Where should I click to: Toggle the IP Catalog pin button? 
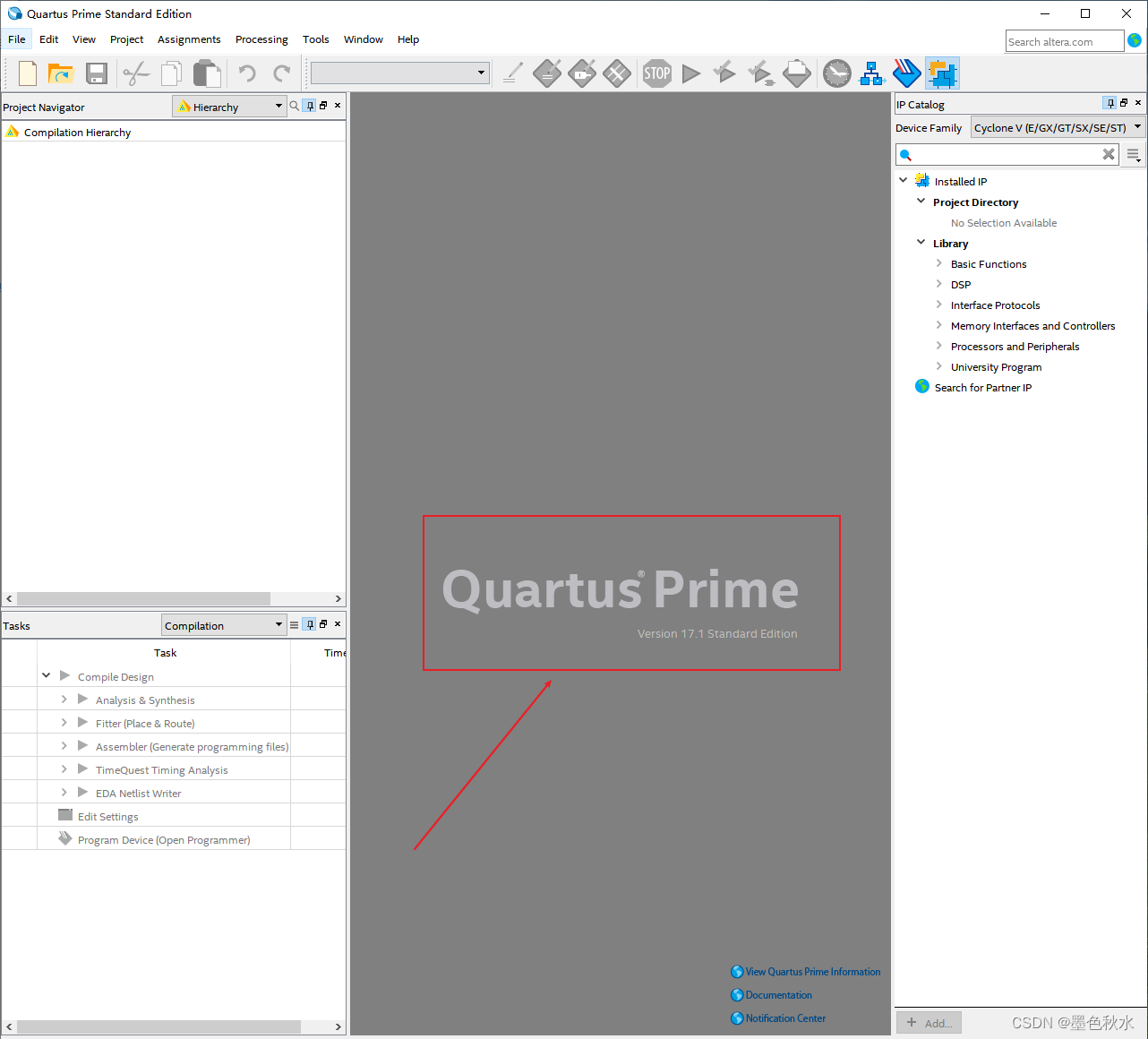point(1109,103)
